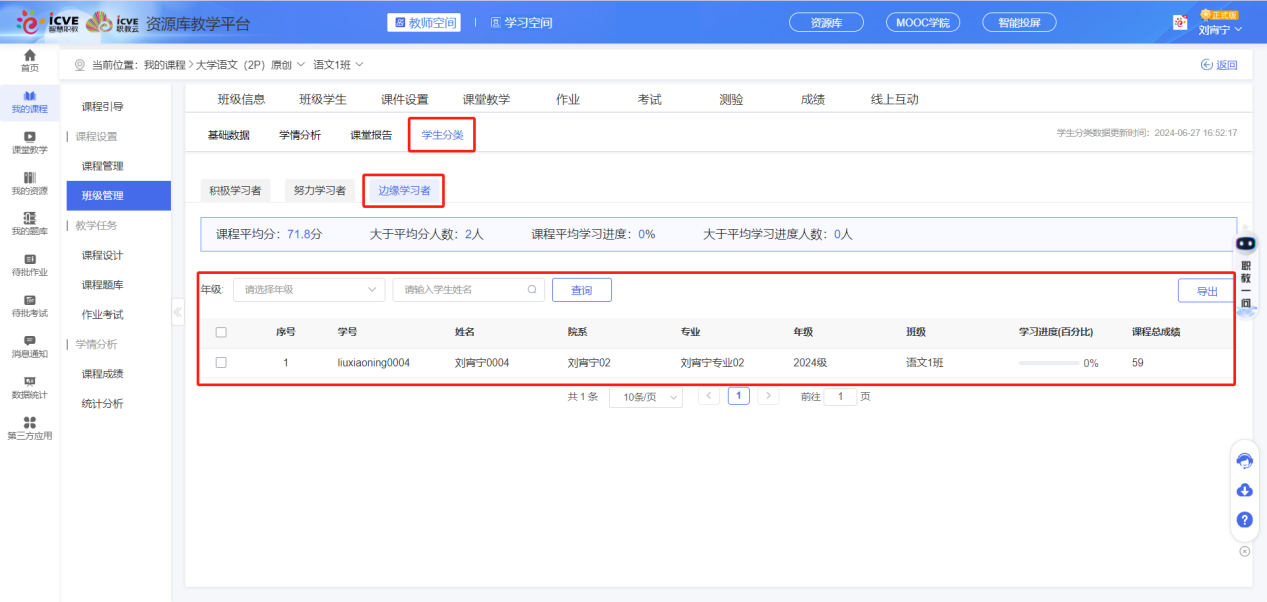Click the 导出 export button

click(1208, 289)
